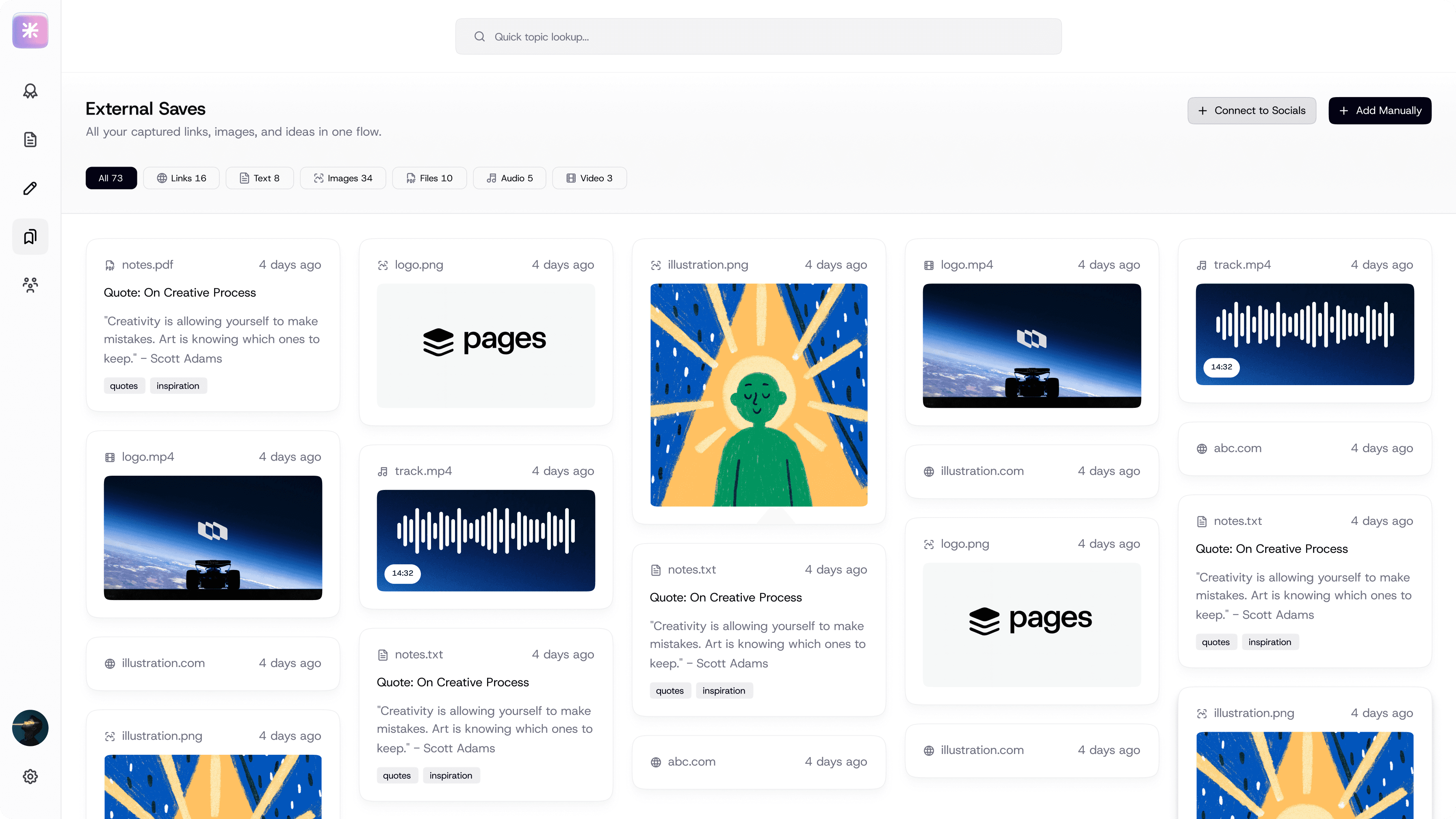Click the asterisk app logo
1456x819 pixels.
pos(30,30)
